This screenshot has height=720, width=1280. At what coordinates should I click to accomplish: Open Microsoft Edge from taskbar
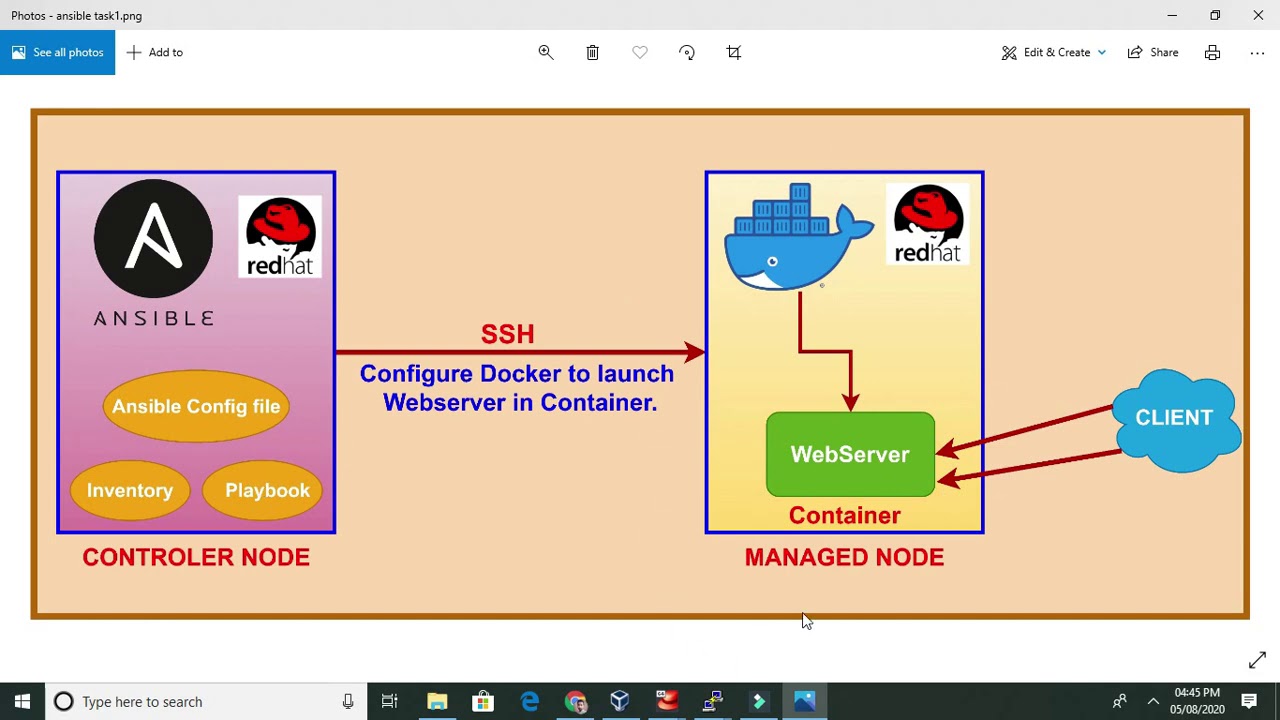(529, 701)
